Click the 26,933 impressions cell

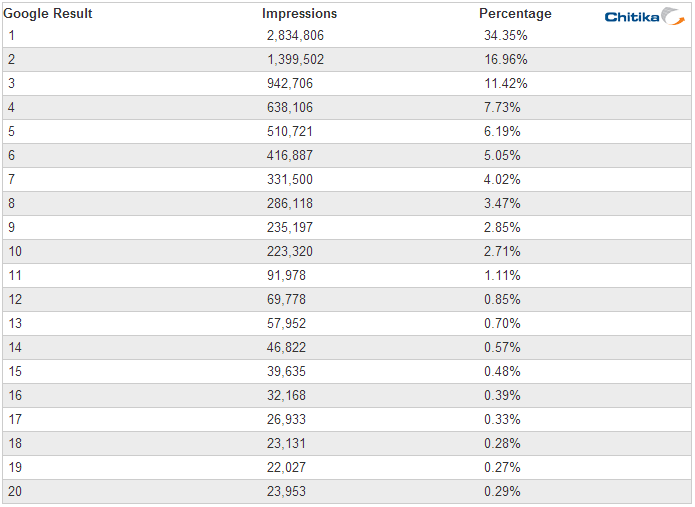[287, 420]
